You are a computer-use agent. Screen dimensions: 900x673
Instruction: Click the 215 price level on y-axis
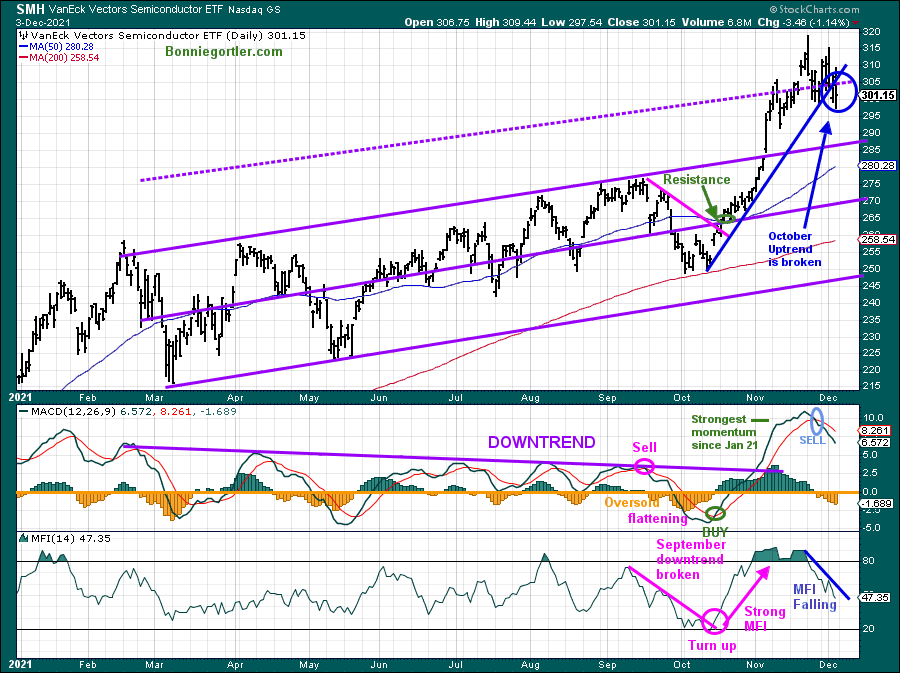coord(871,386)
